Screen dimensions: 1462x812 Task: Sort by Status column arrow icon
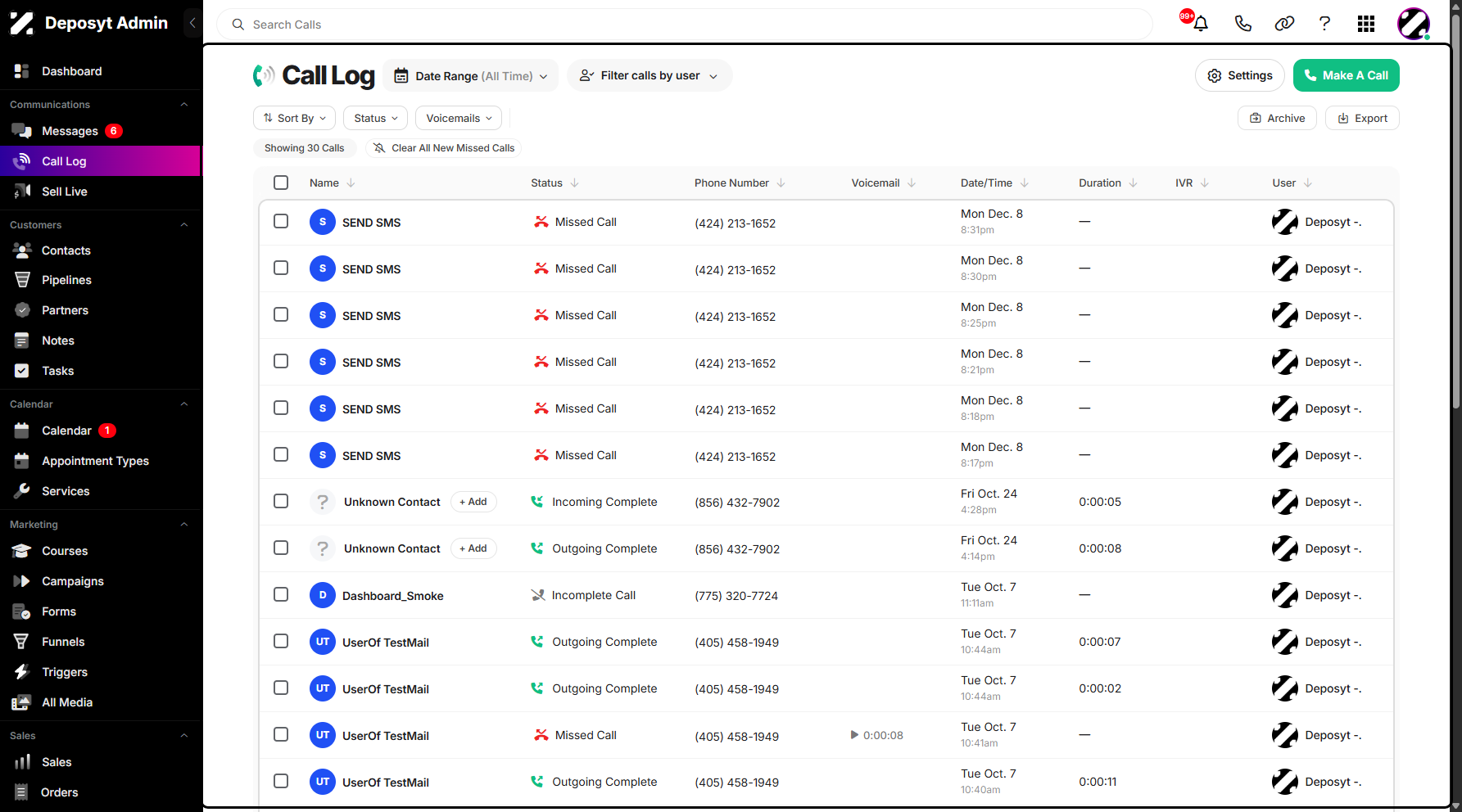point(574,183)
